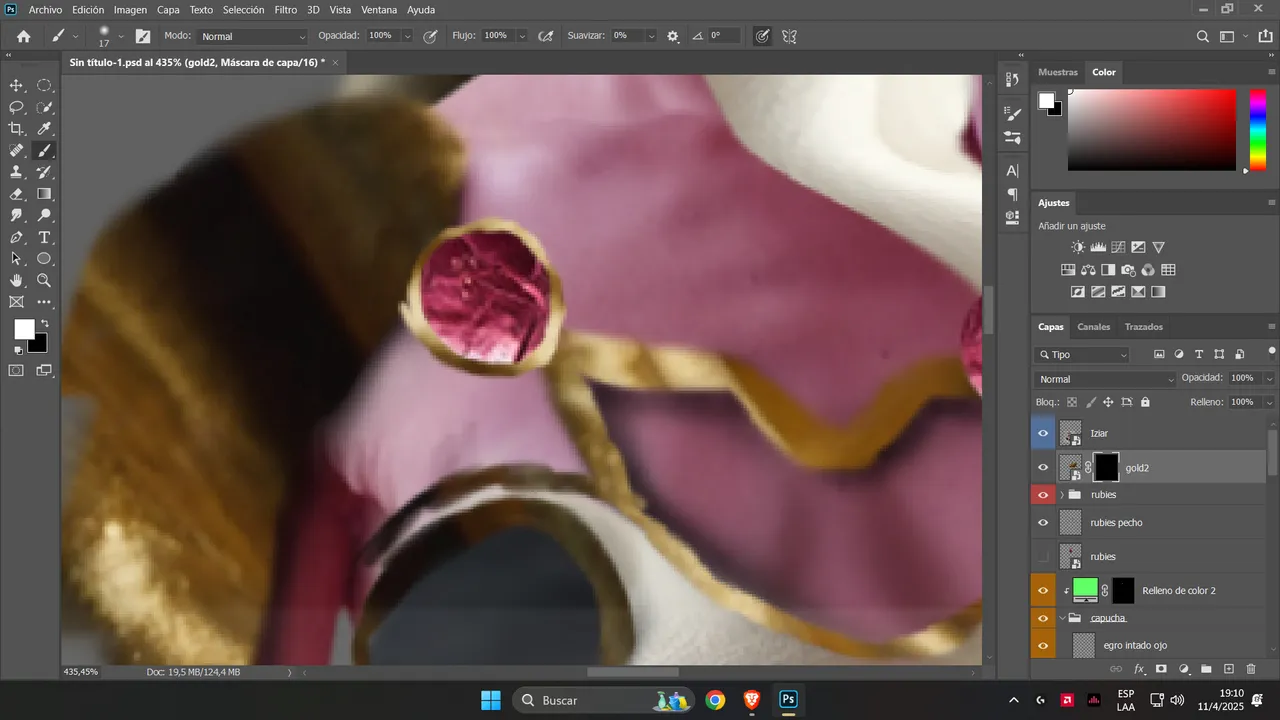Open the Flujo value dropdown
1280x720 pixels.
point(522,36)
